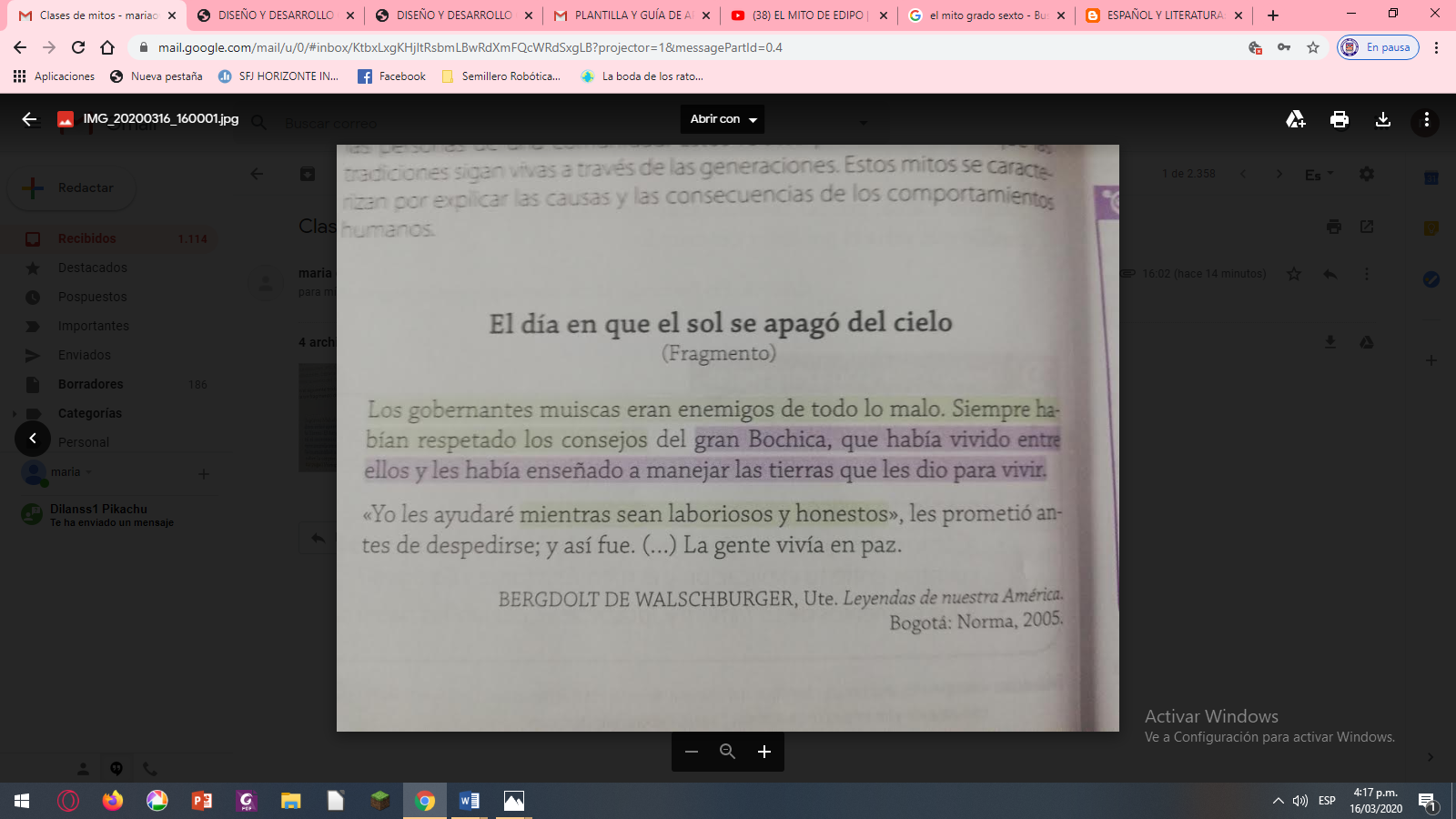This screenshot has width=1456, height=819.
Task: Close the 'EL MITO DE EDIPO' tab
Action: 884,15
